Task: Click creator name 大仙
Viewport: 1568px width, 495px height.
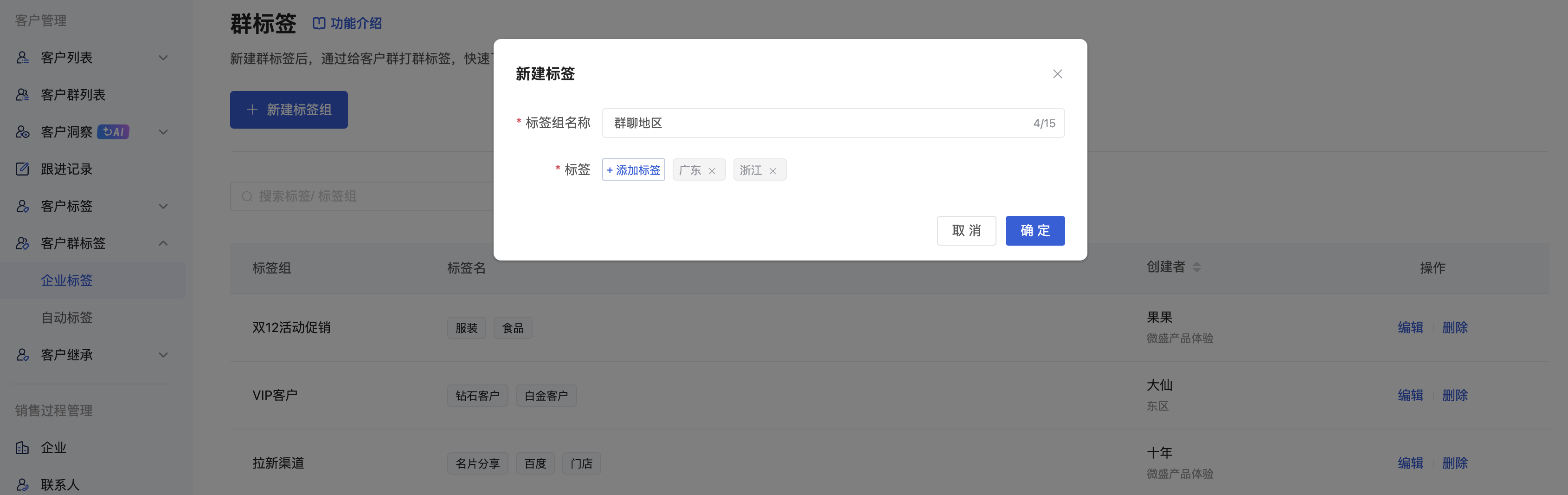Action: [x=1159, y=384]
